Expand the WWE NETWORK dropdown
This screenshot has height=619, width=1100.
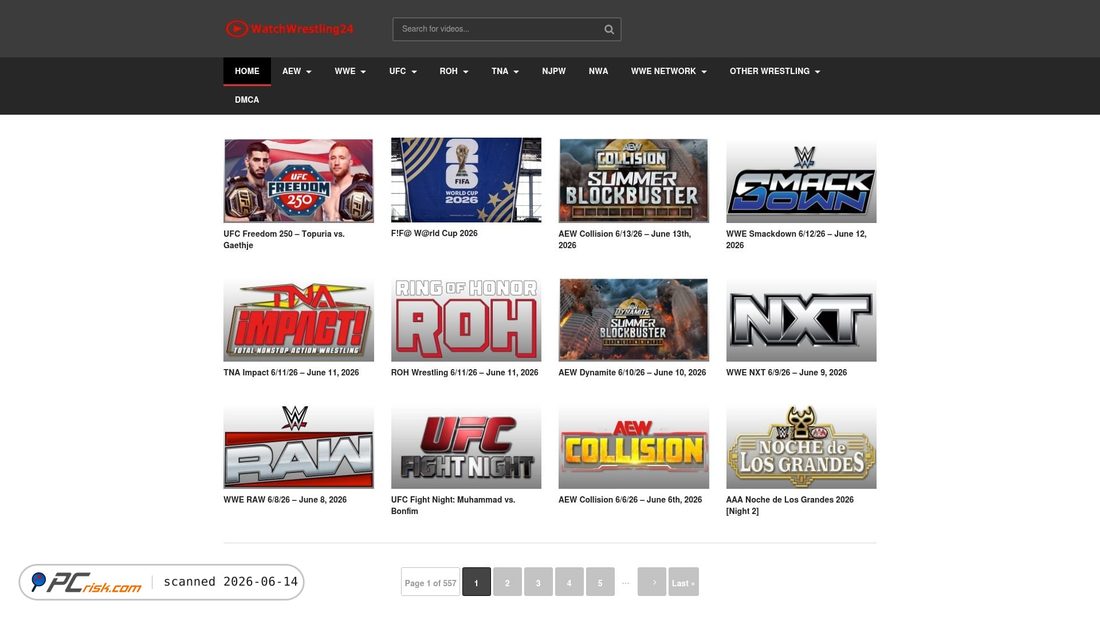(x=669, y=72)
